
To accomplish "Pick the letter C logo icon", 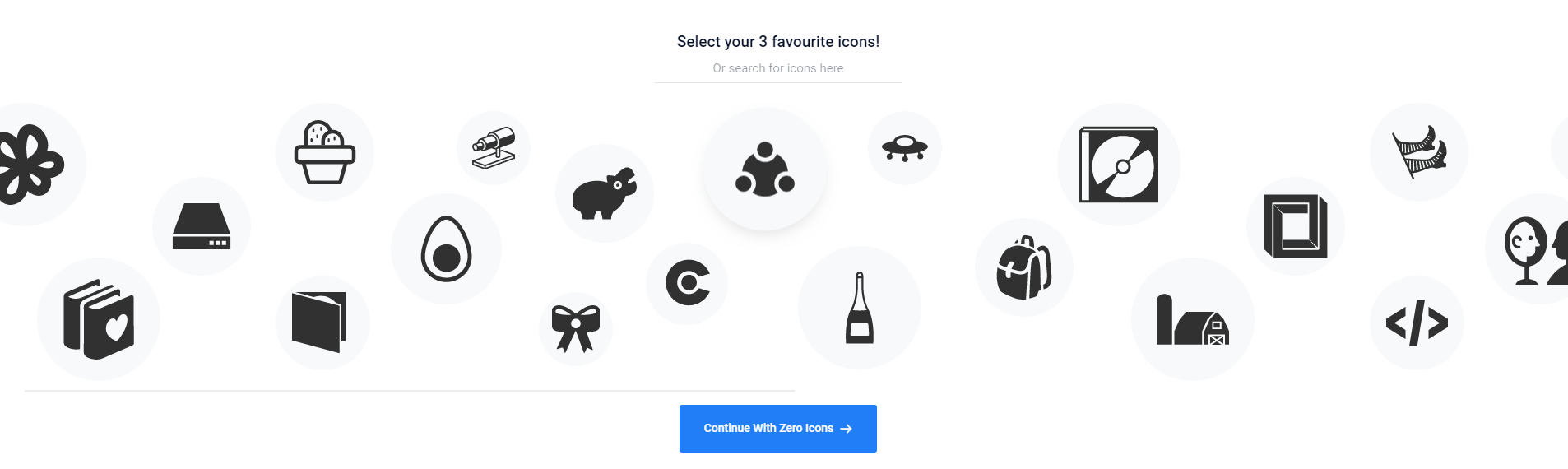I will (687, 283).
